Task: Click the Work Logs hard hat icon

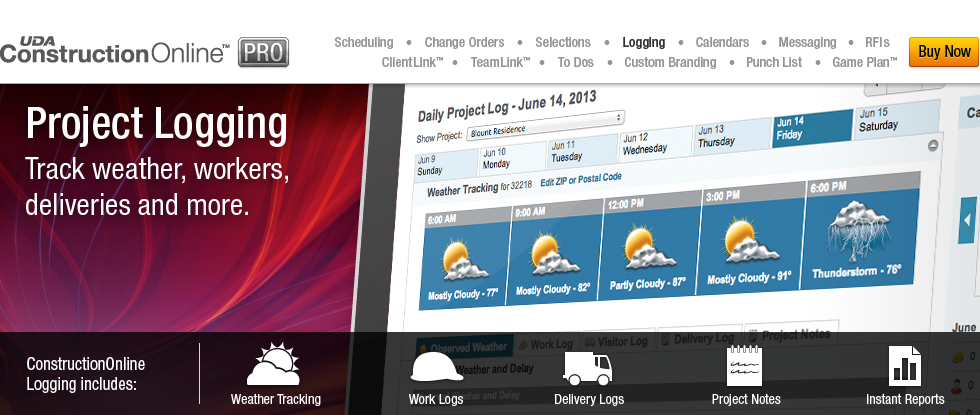Action: coord(436,367)
